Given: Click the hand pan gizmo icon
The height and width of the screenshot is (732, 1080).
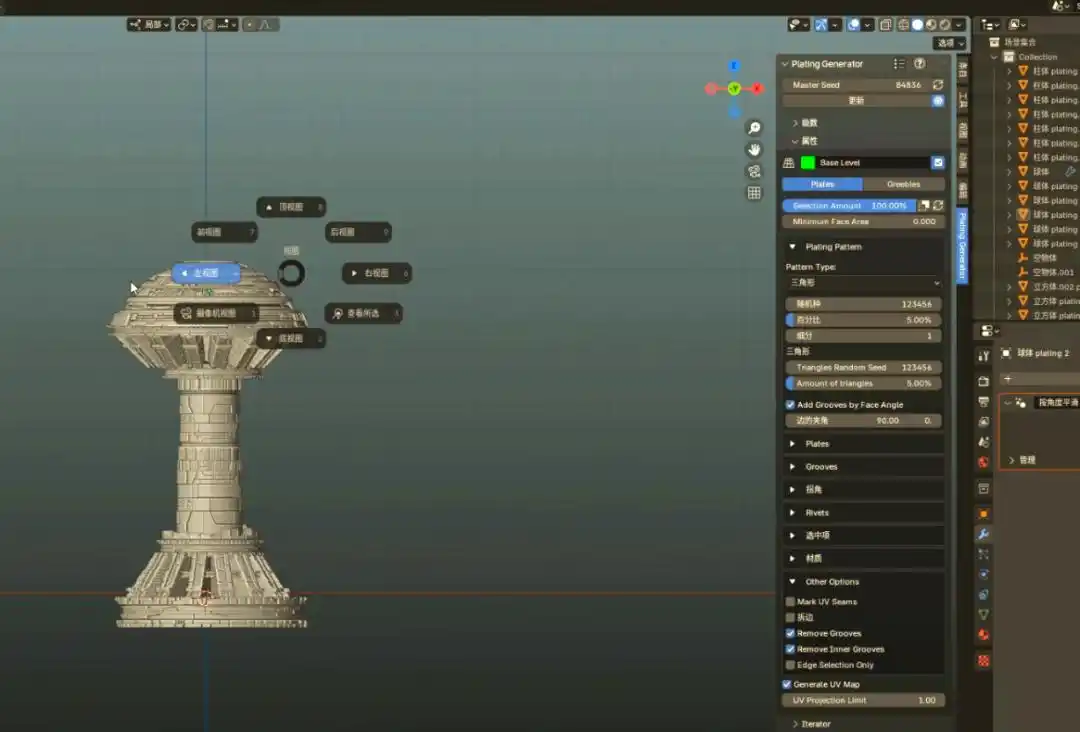Looking at the screenshot, I should (x=754, y=150).
